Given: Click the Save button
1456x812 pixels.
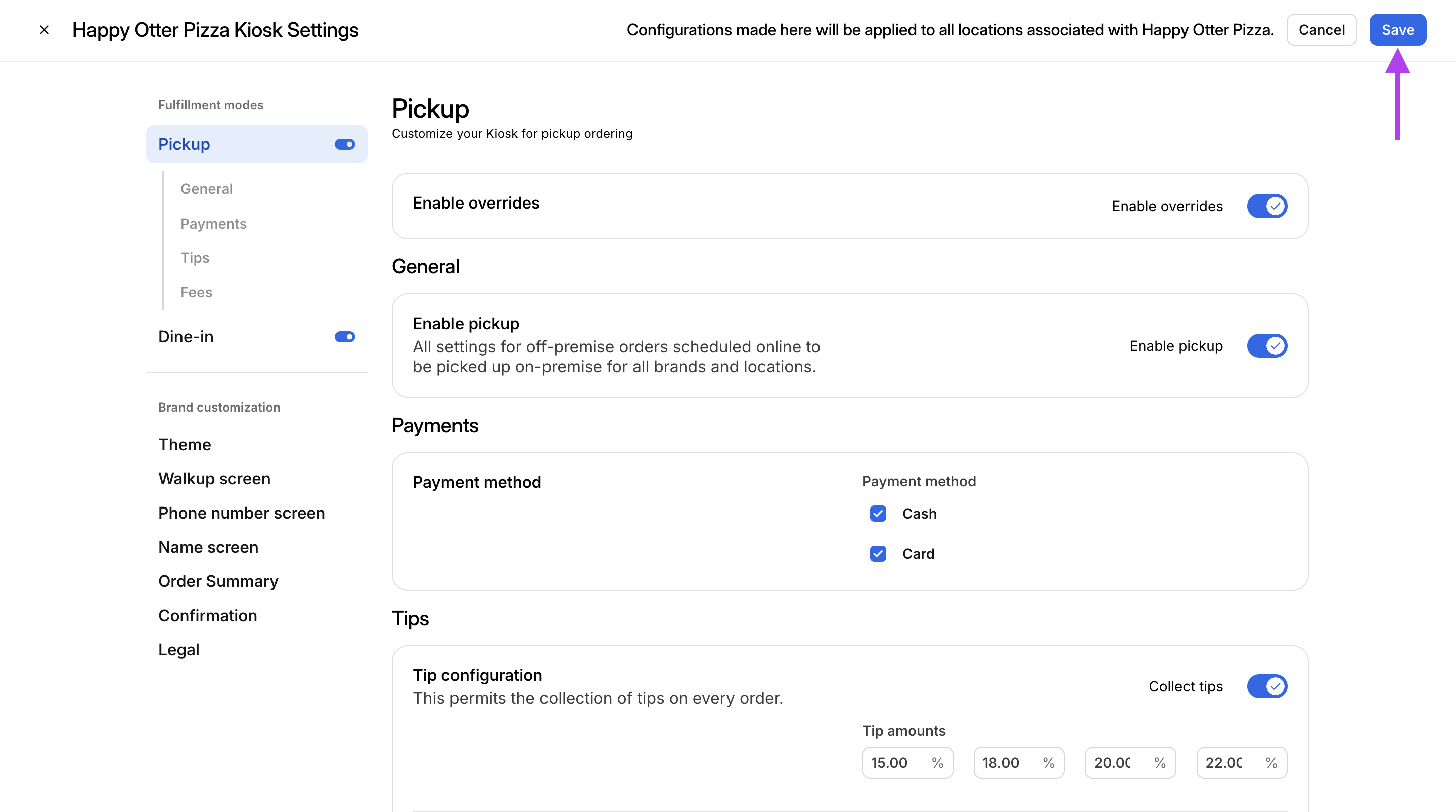Looking at the screenshot, I should click(1397, 29).
